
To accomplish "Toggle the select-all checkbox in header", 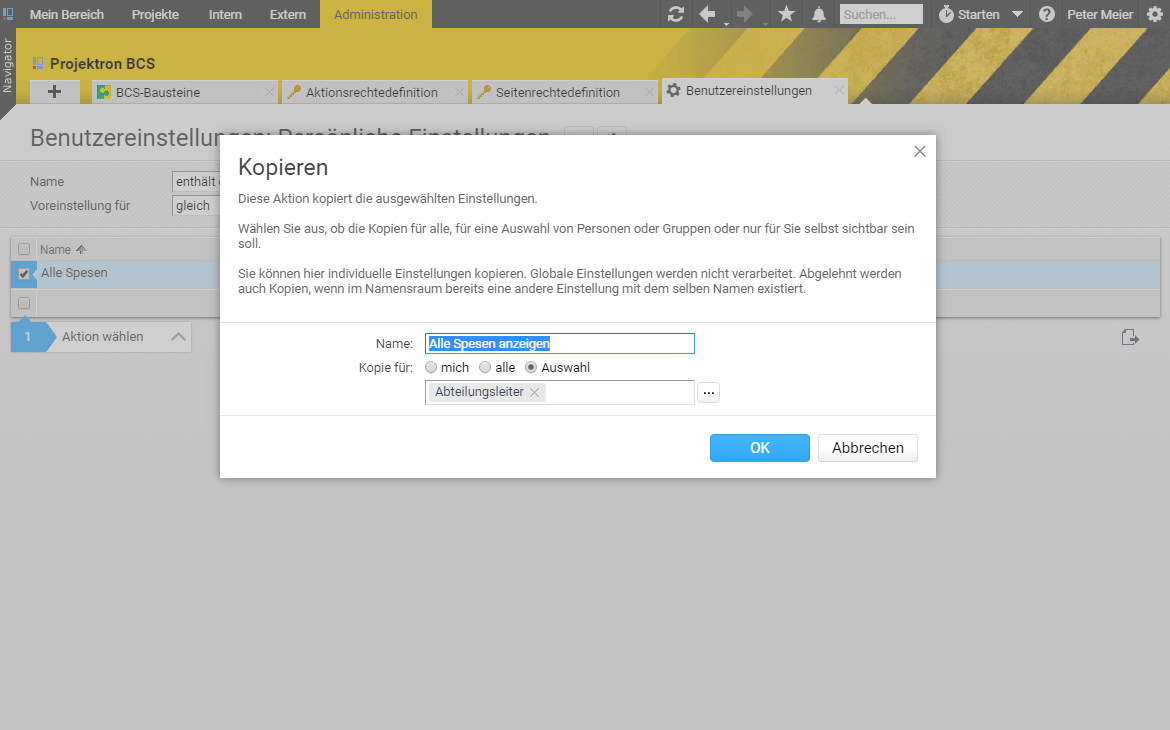I will tap(24, 249).
